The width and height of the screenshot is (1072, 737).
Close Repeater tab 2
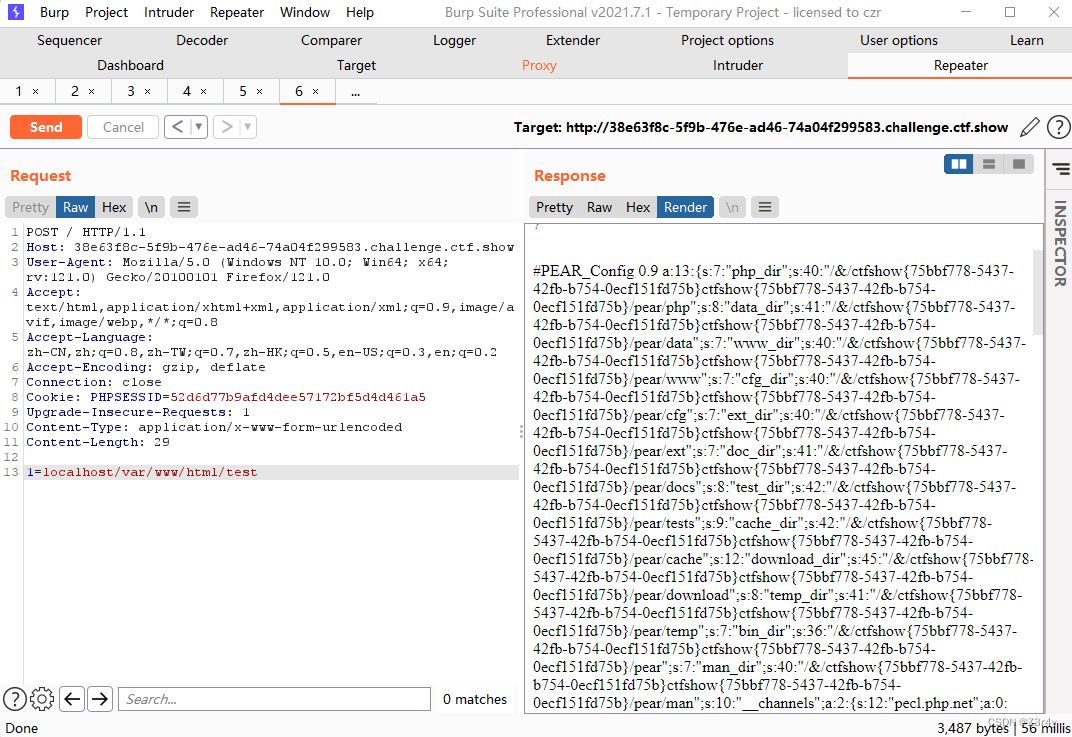pos(92,92)
